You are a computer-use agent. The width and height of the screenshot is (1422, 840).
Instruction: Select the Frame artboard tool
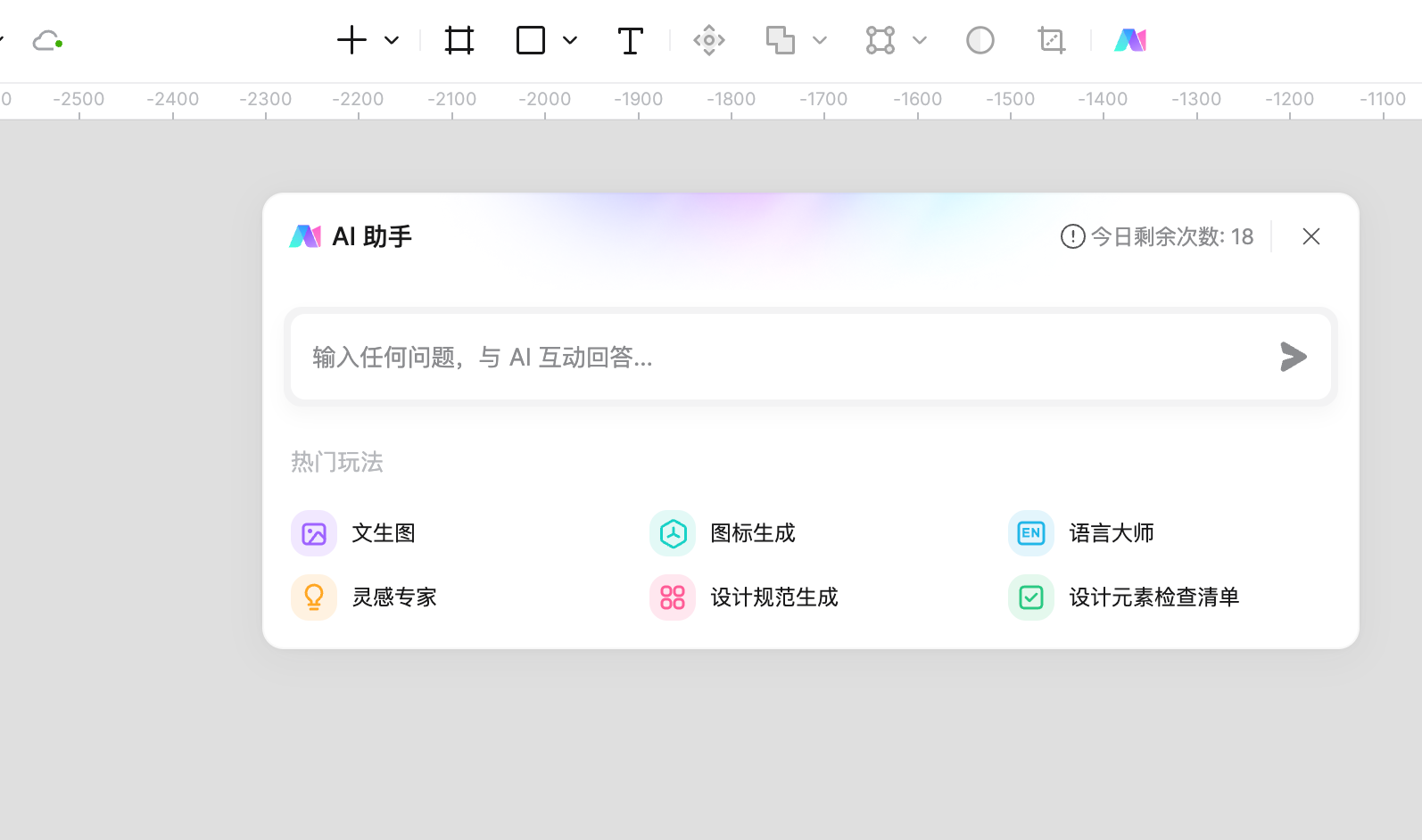(459, 40)
